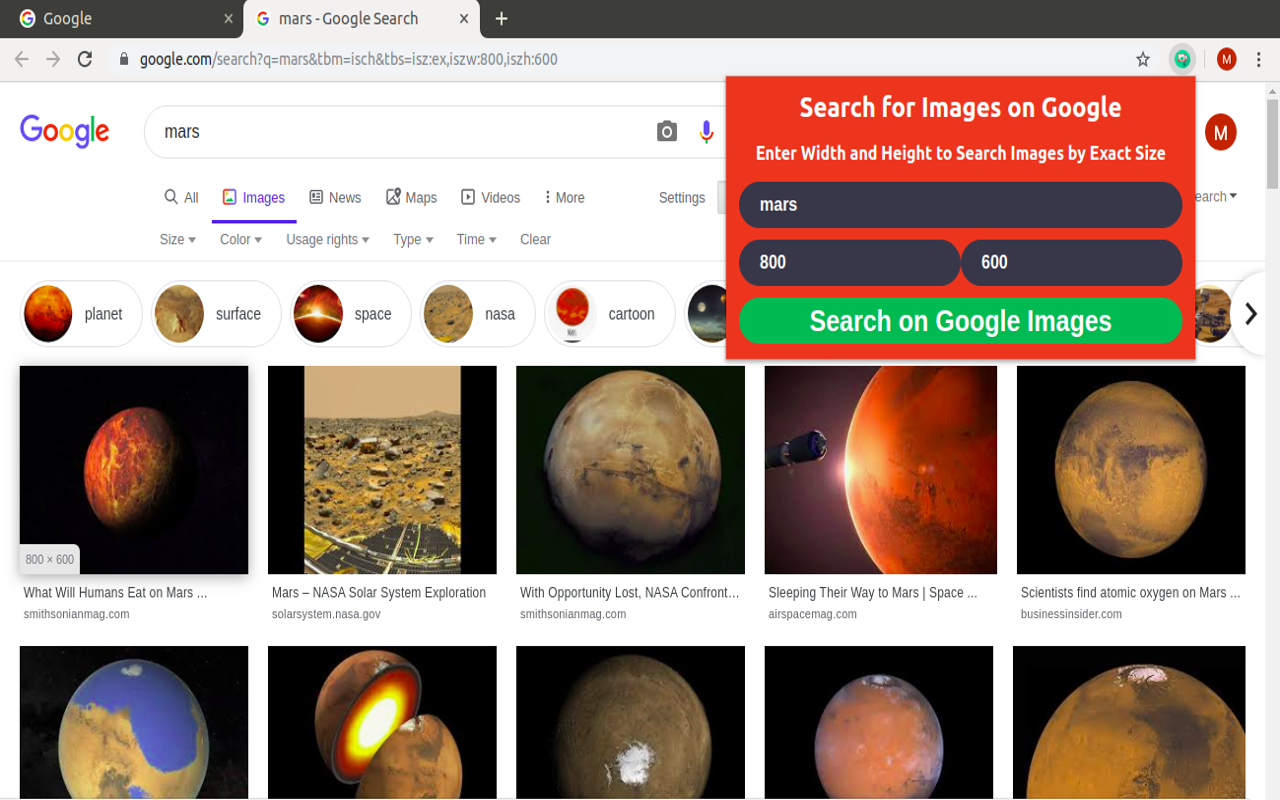Click solarsystem.nasa.gov source text
The height and width of the screenshot is (800, 1280).
326,614
